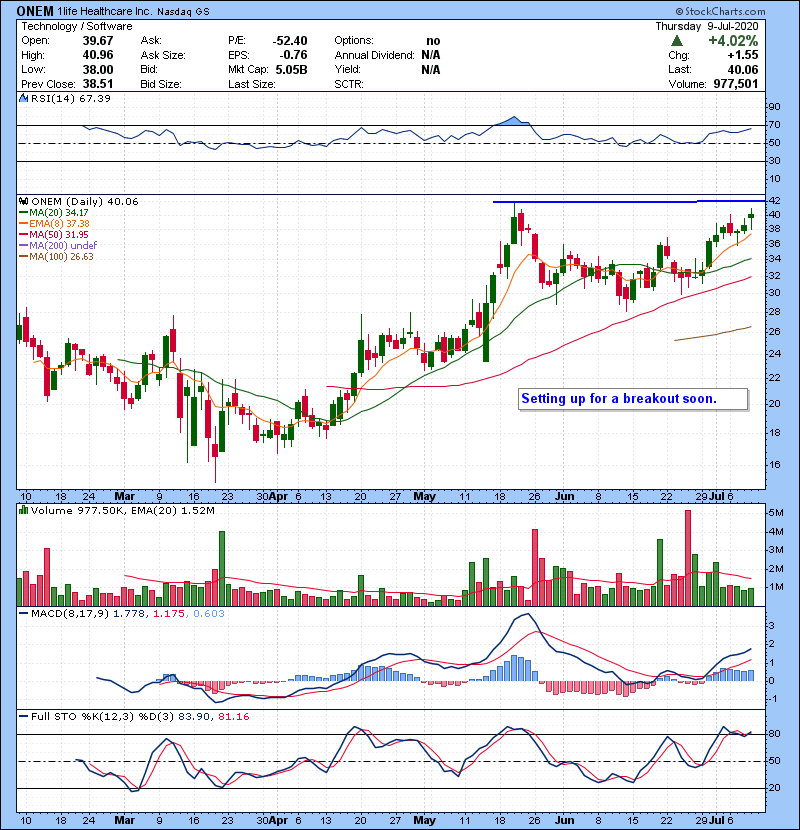Click the Nasdaq GS exchange label

183,12
